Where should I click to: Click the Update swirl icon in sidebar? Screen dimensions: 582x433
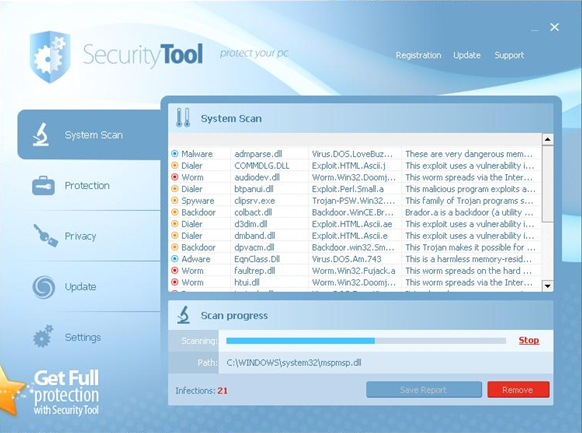pyautogui.click(x=44, y=287)
